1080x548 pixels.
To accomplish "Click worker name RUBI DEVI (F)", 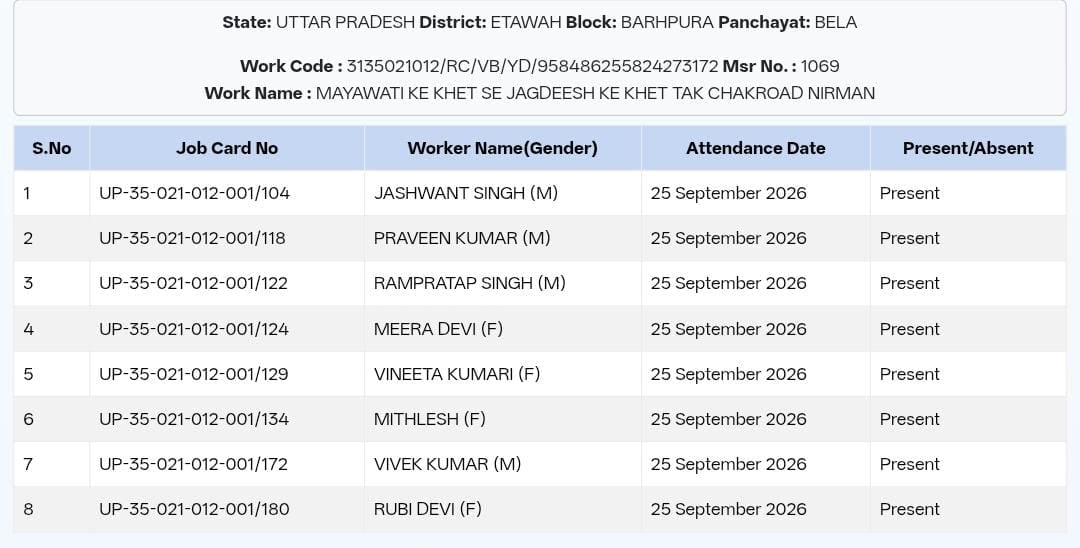I will (428, 509).
